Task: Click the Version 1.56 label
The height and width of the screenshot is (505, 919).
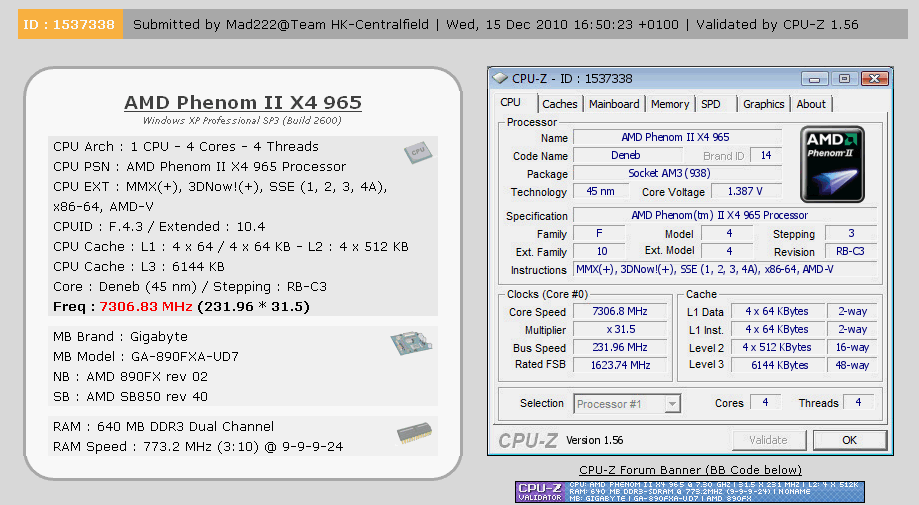Action: 594,440
